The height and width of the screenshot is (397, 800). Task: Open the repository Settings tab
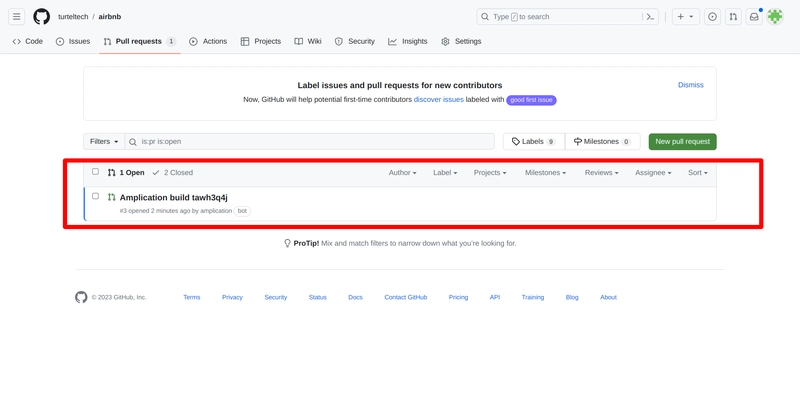[461, 41]
